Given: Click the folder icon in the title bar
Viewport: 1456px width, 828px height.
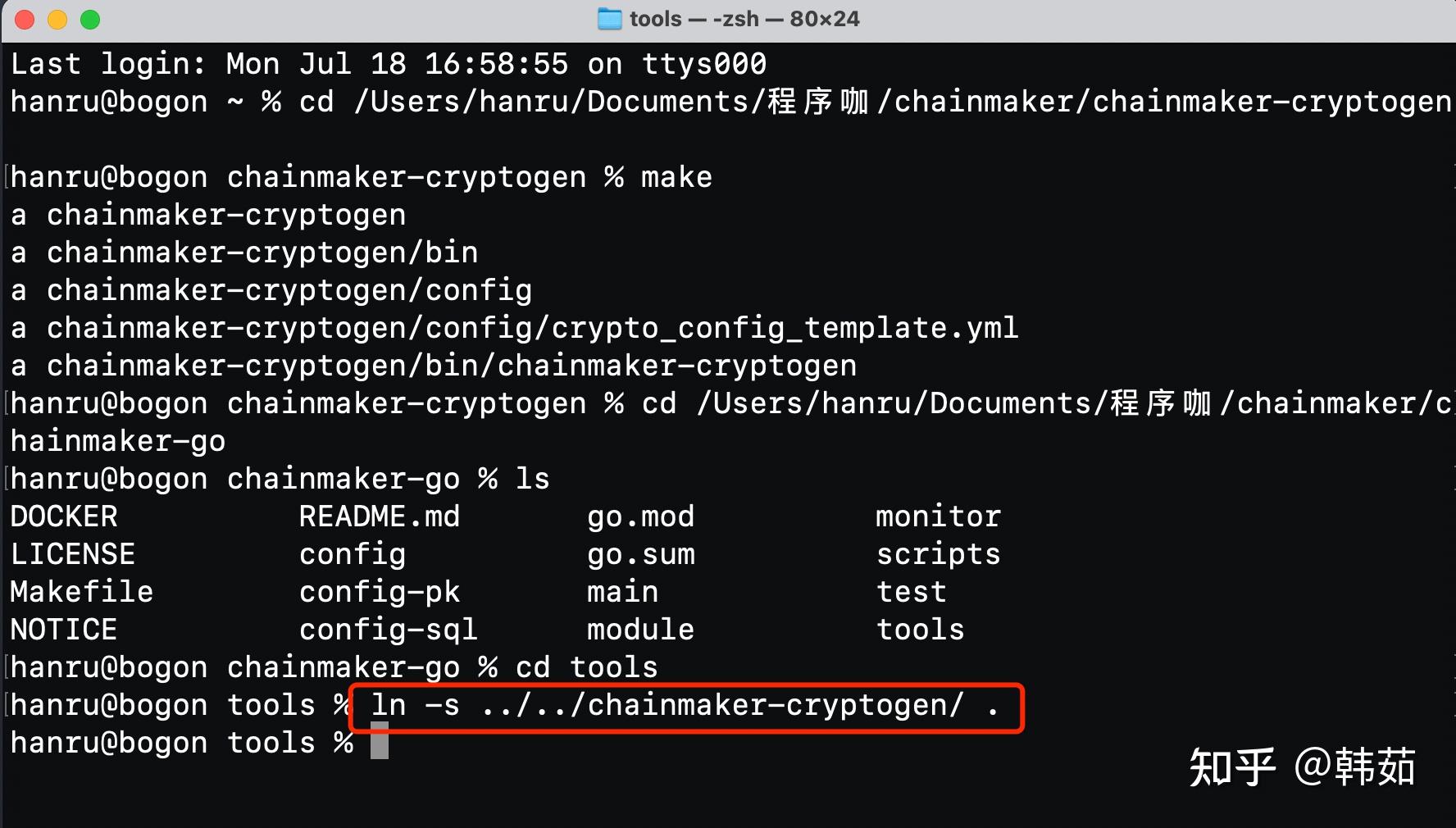Looking at the screenshot, I should click(608, 18).
